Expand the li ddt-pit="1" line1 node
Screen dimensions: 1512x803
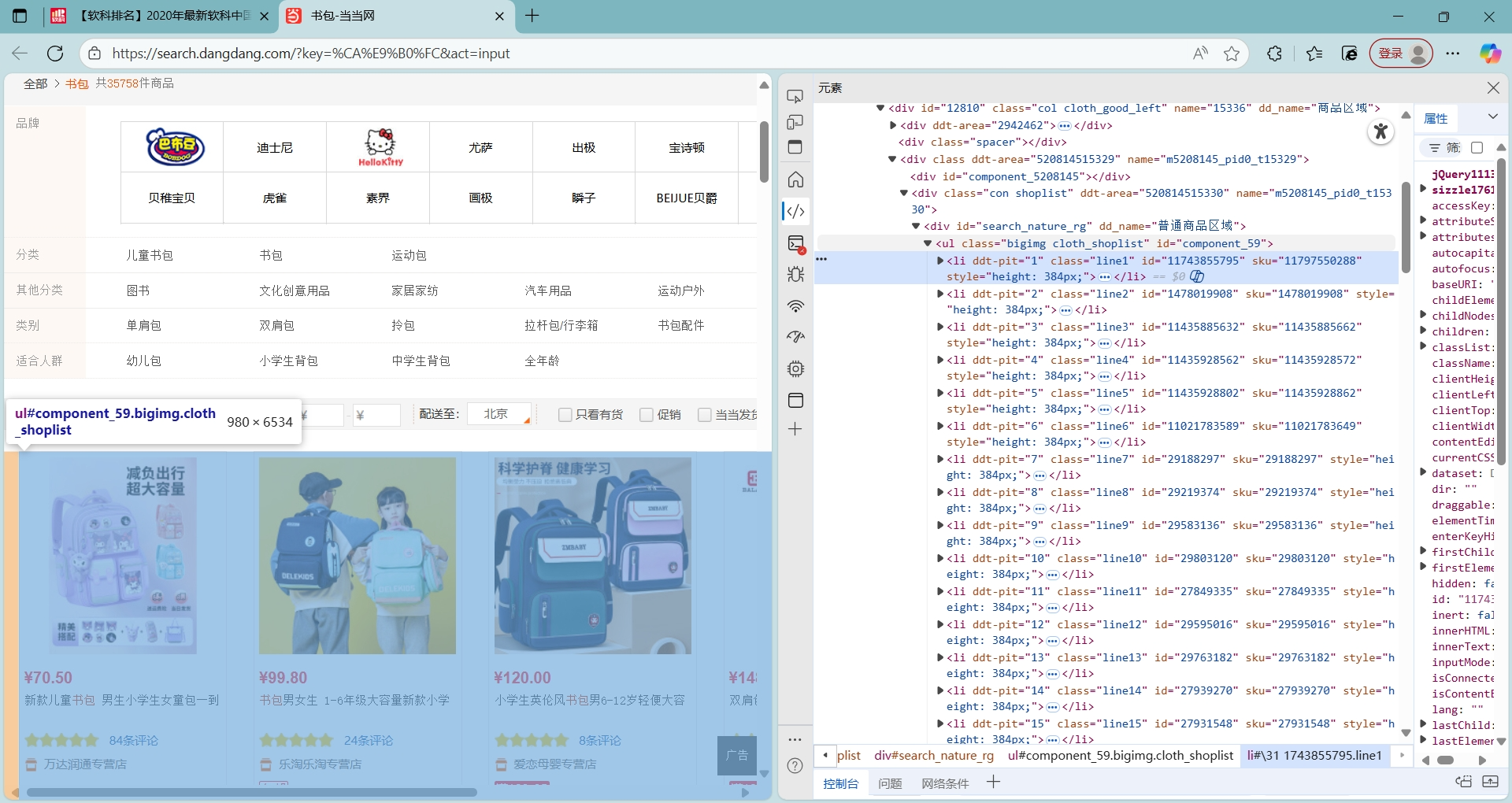point(940,261)
